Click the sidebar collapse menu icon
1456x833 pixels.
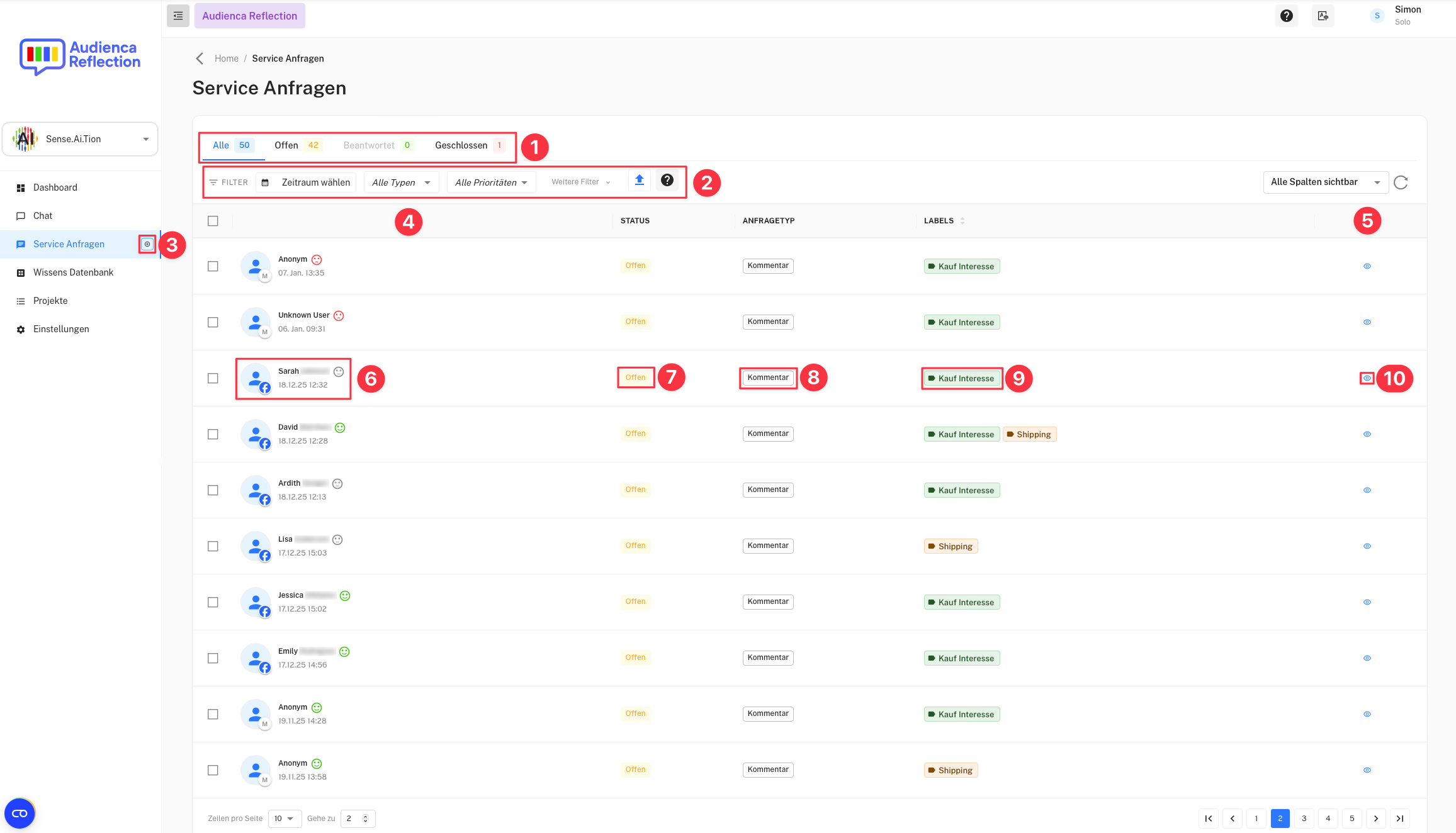[x=178, y=16]
